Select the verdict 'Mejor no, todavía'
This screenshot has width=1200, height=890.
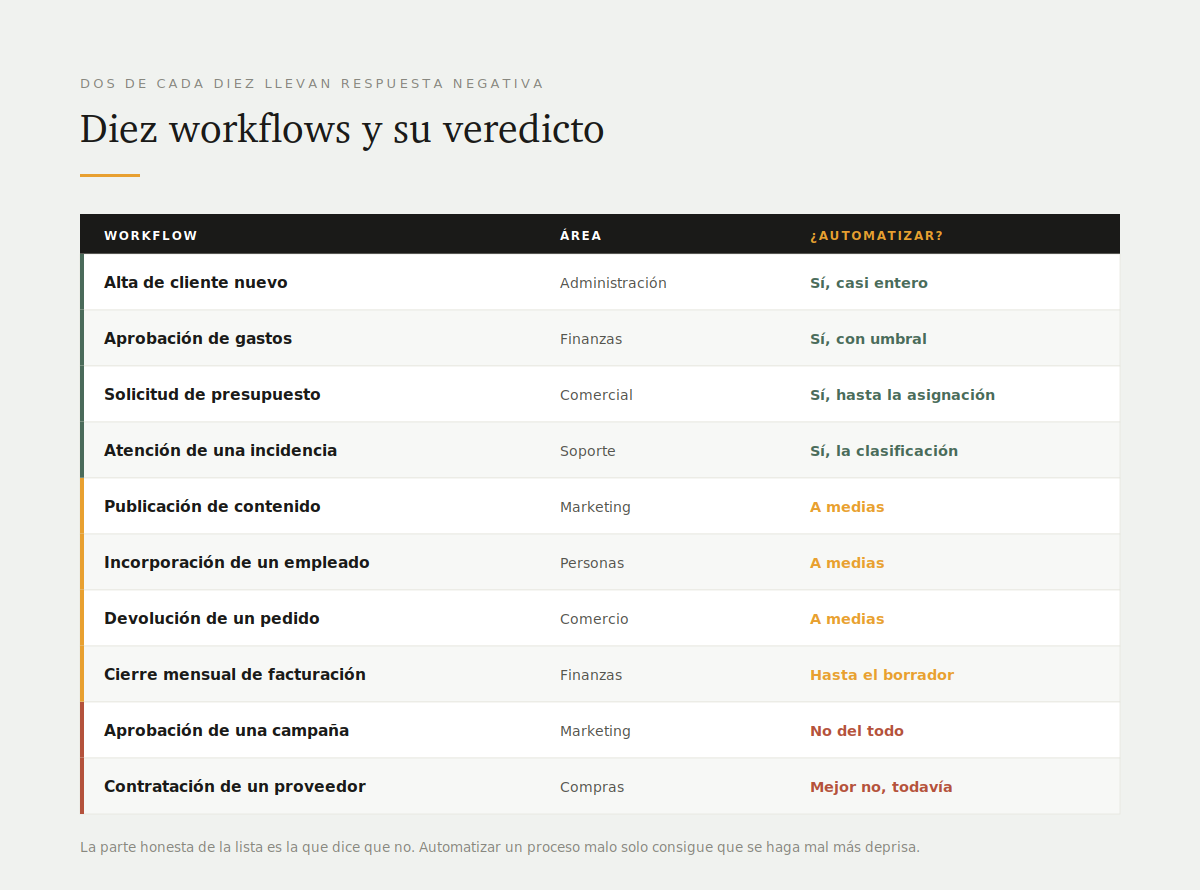coord(881,787)
